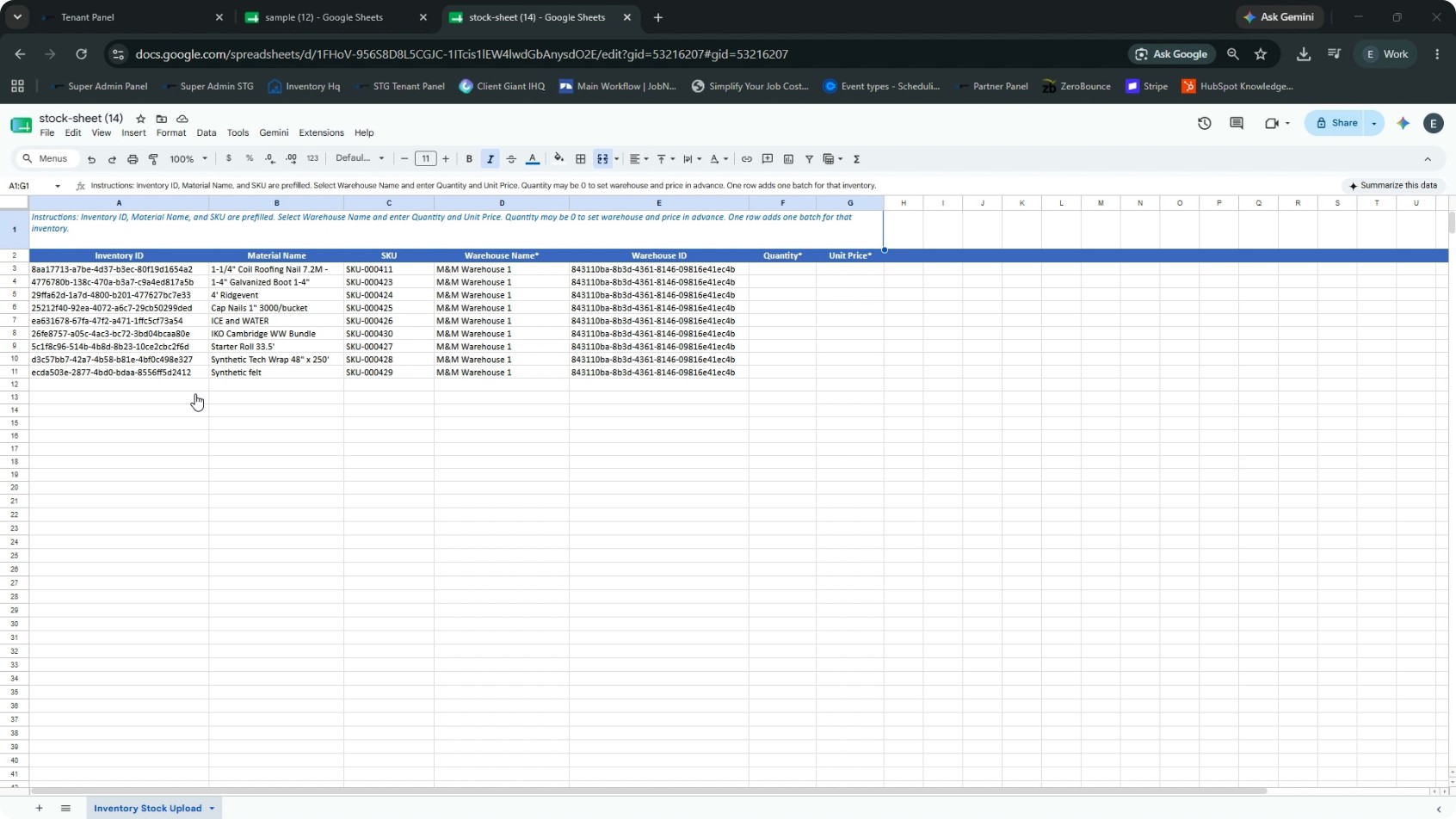Select cell with Synthetic felt
Image resolution: width=1456 pixels, height=819 pixels.
point(276,373)
